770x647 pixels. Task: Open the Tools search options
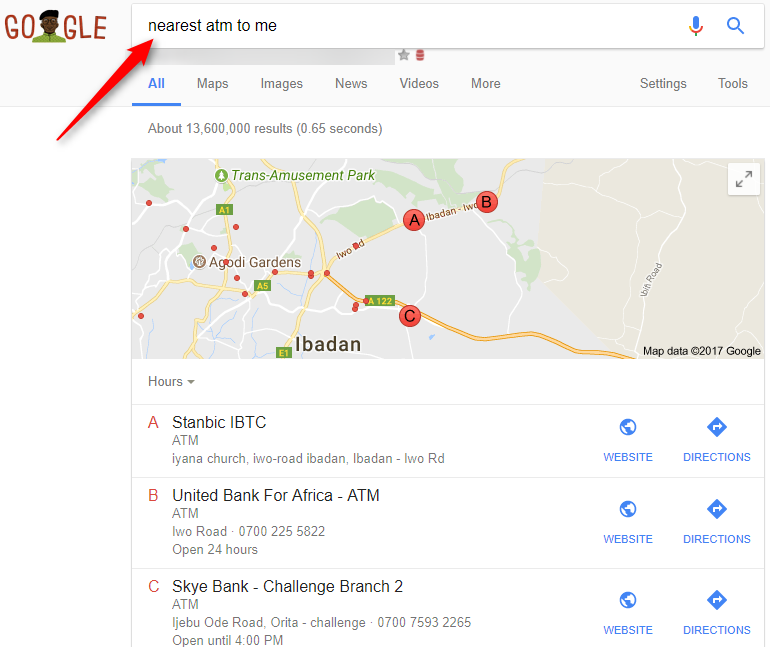coord(733,83)
